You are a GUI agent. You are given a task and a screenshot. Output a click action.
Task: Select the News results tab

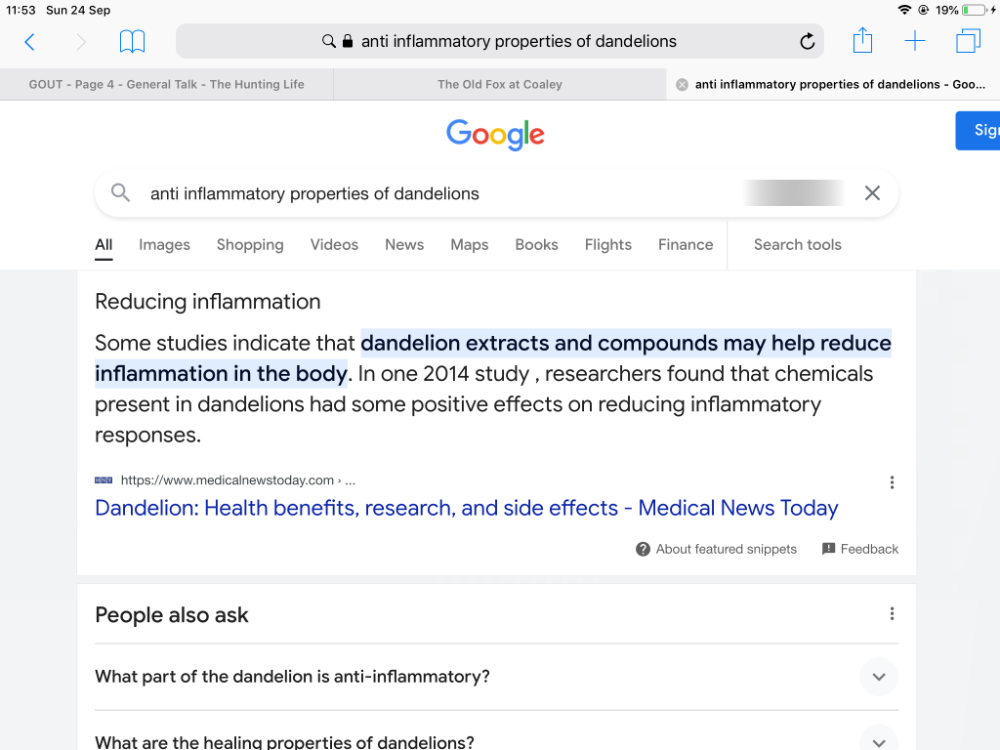(x=404, y=245)
